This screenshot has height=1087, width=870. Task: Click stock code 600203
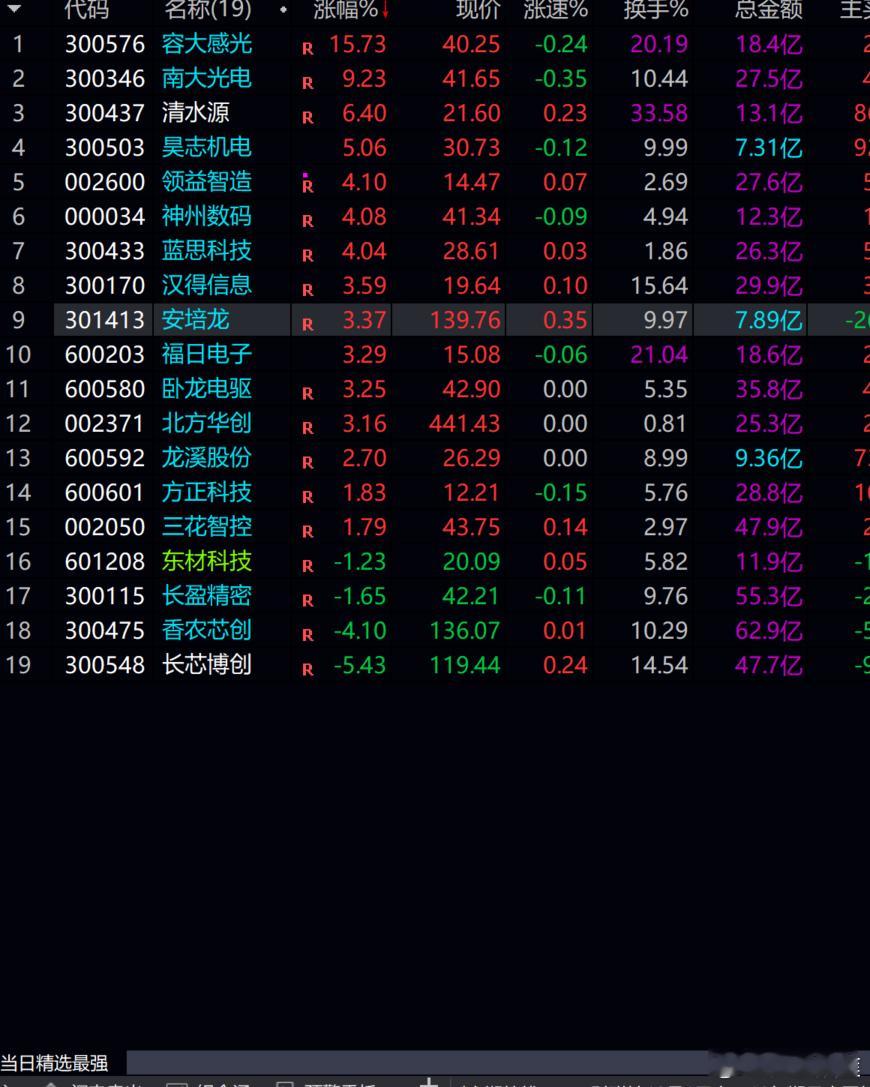click(x=105, y=355)
